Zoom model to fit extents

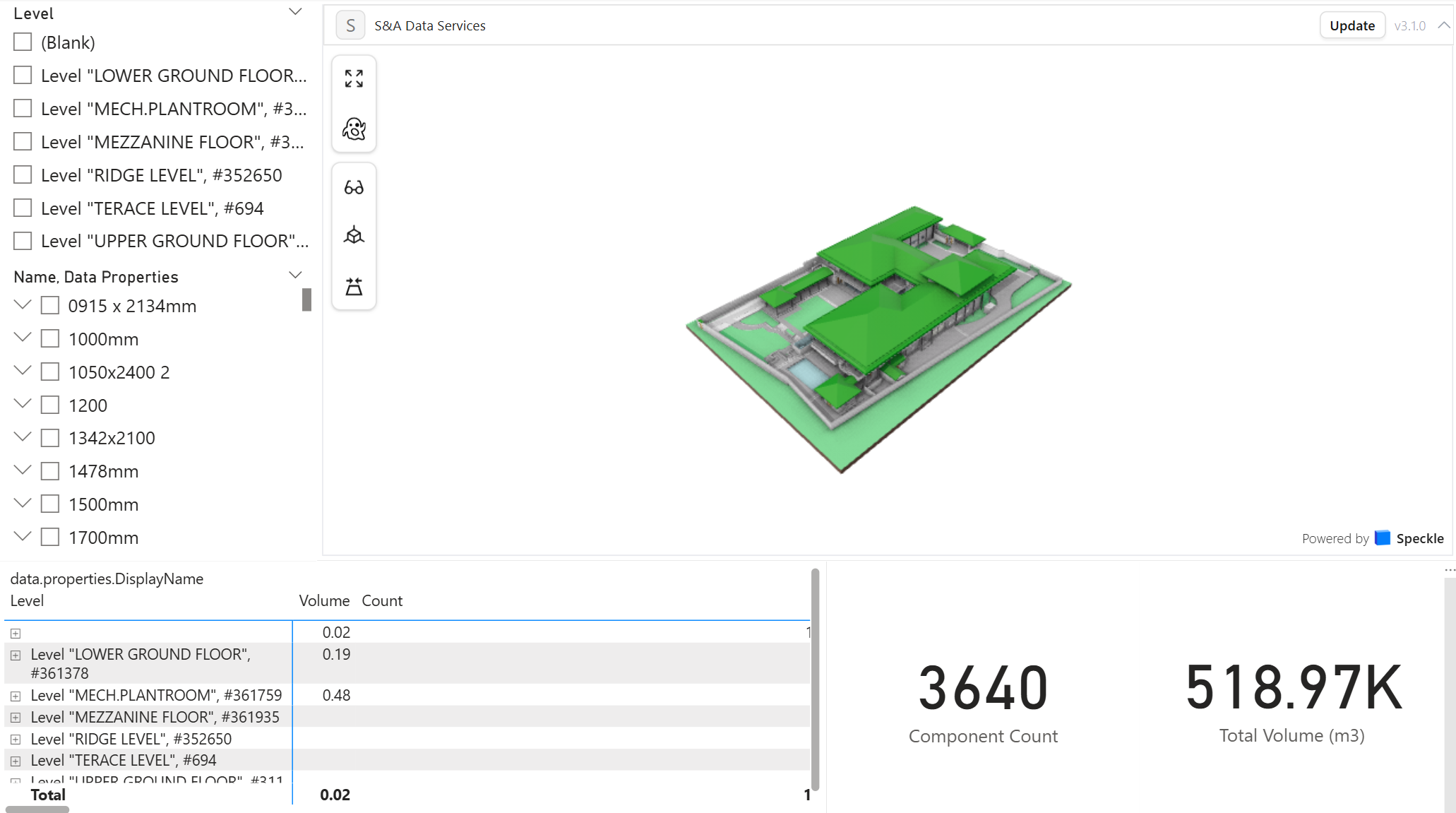353,78
